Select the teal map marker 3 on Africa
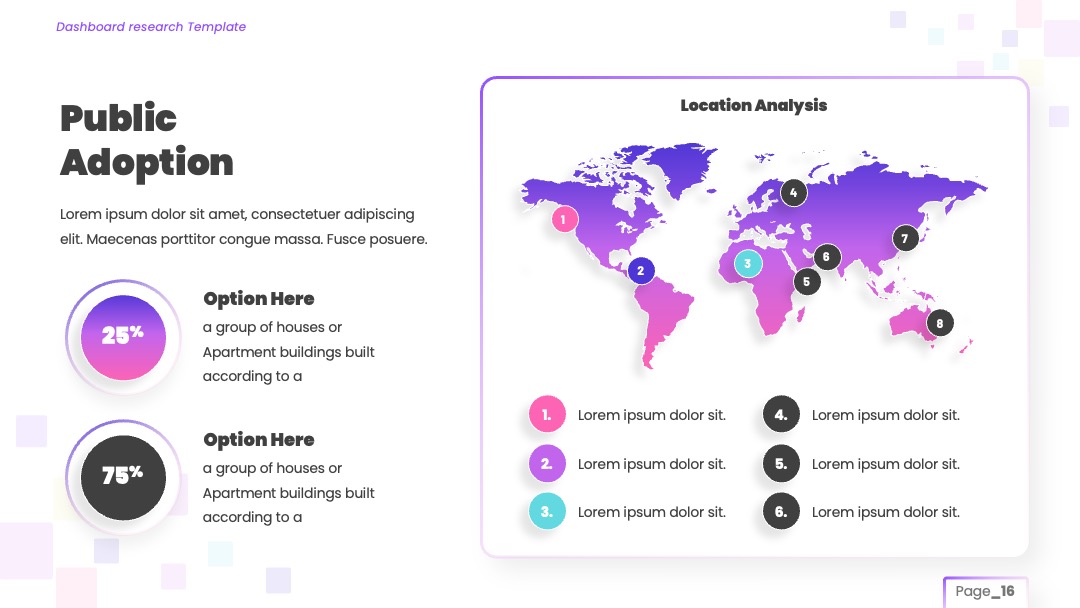 click(x=748, y=264)
